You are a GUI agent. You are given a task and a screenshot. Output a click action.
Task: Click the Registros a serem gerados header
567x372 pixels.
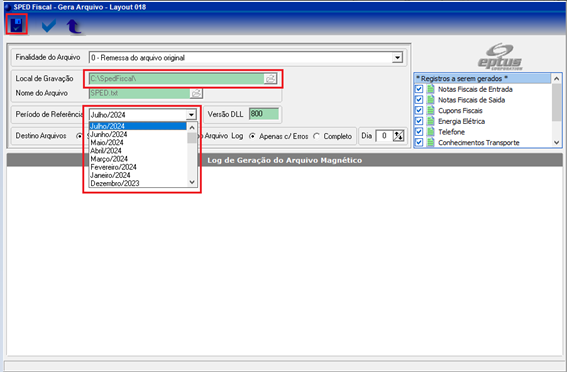483,78
